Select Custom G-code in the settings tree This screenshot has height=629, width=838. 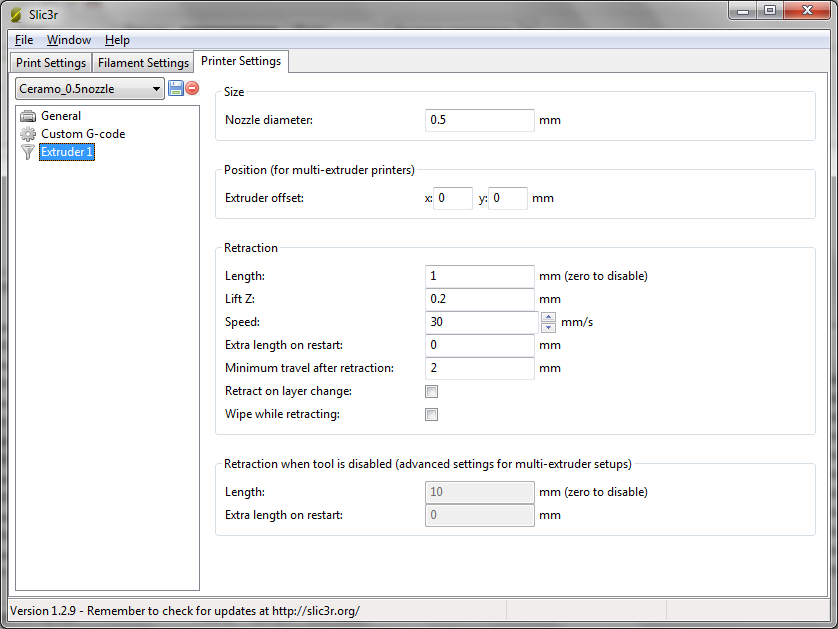pos(83,134)
